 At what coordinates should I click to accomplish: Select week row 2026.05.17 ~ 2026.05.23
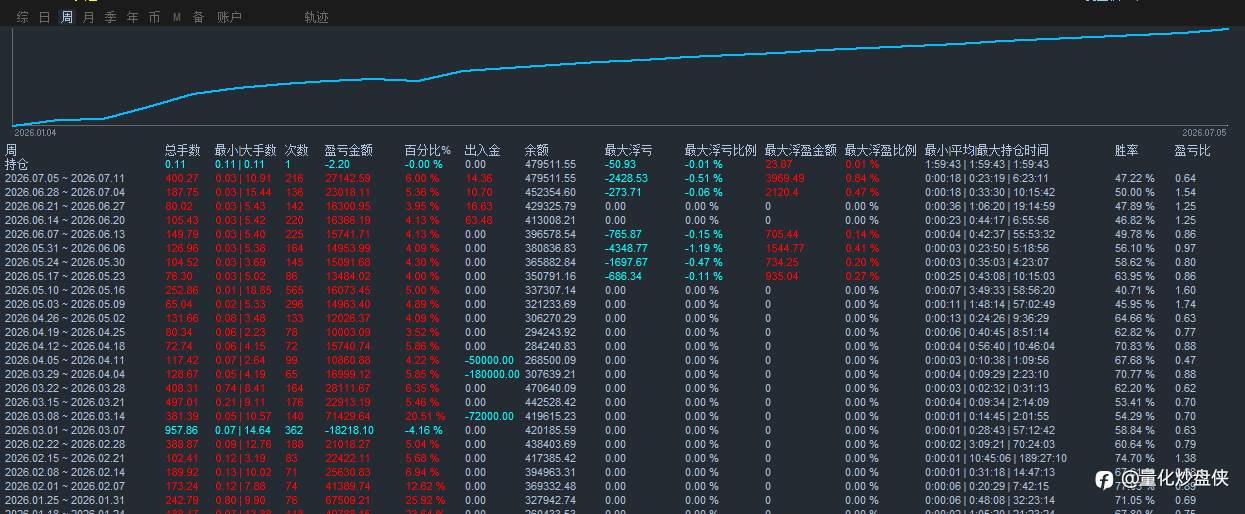(65, 276)
